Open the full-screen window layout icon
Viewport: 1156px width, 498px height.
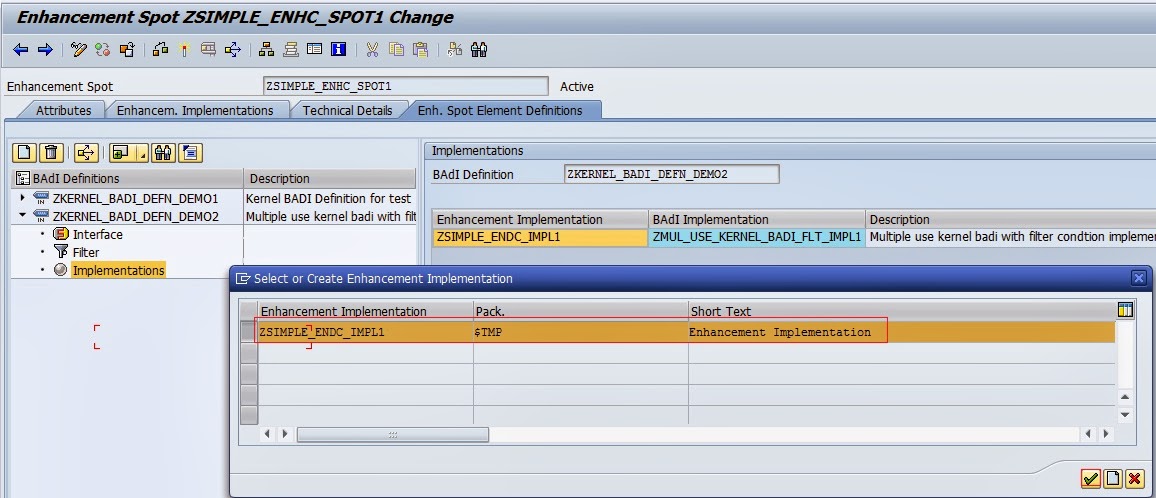click(315, 49)
